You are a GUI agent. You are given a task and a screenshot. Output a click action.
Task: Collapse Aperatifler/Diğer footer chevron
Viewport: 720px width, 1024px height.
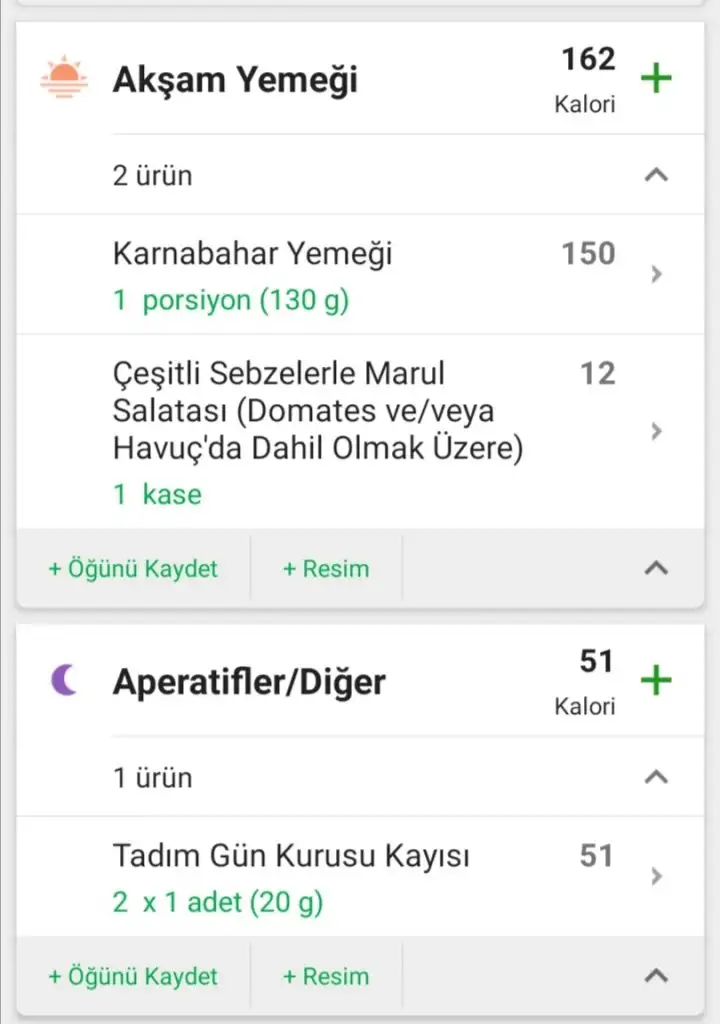(656, 976)
